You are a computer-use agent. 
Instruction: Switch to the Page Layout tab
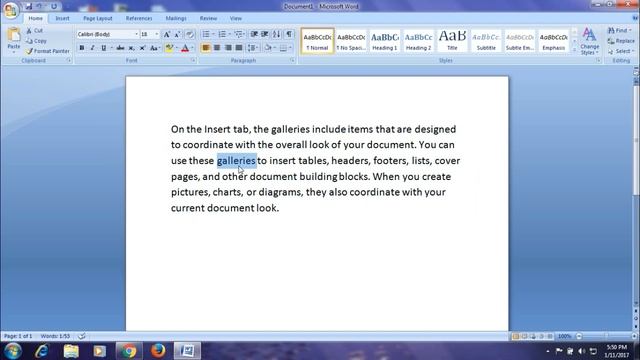point(98,18)
